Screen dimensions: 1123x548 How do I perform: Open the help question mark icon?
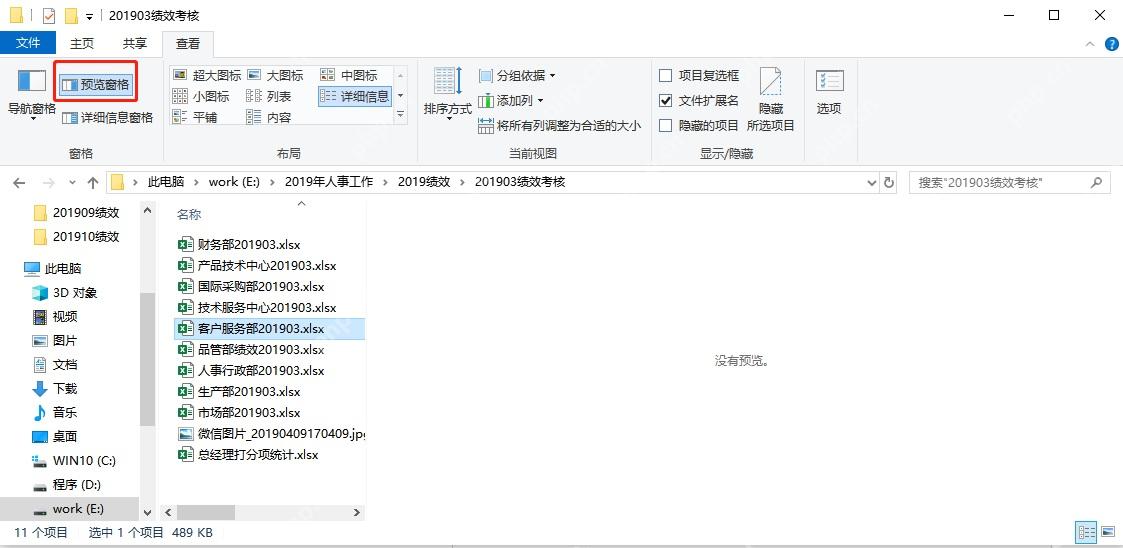[1111, 44]
